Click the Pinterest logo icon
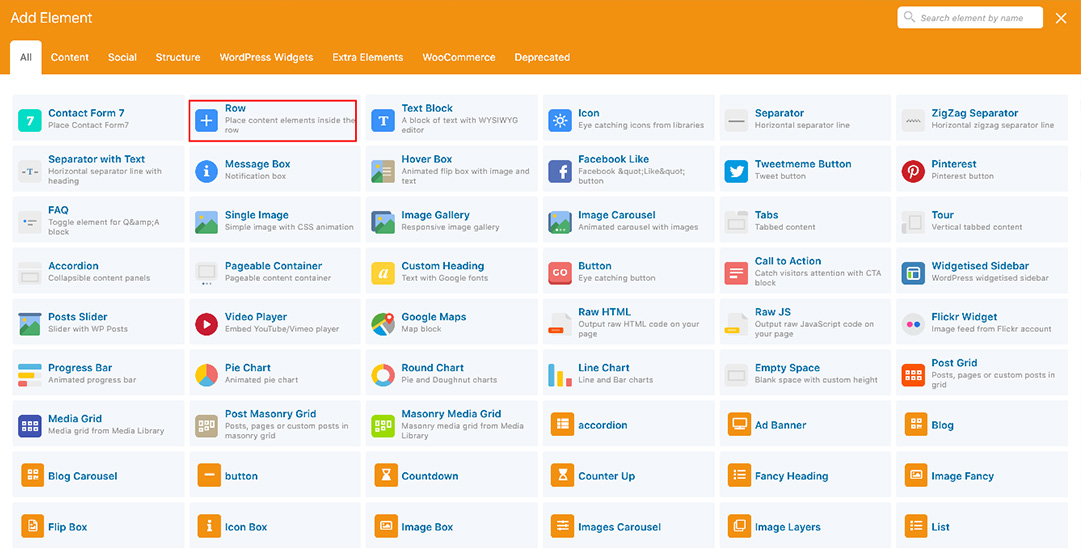The width and height of the screenshot is (1081, 549). pos(913,171)
